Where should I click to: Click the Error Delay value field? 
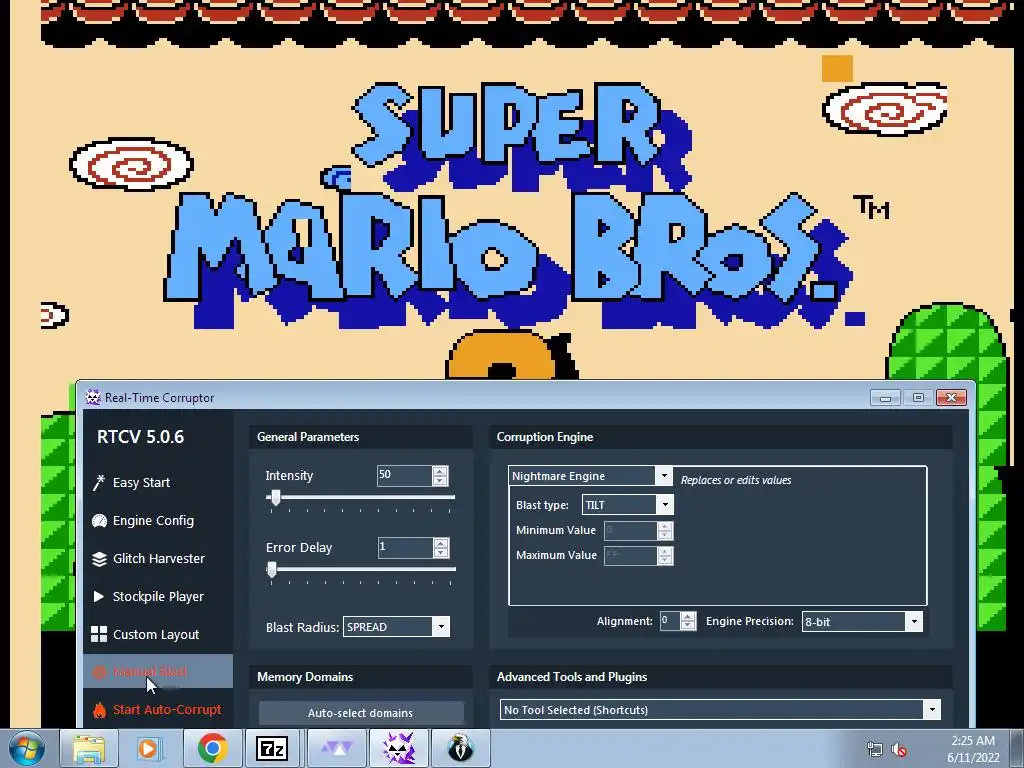click(405, 547)
